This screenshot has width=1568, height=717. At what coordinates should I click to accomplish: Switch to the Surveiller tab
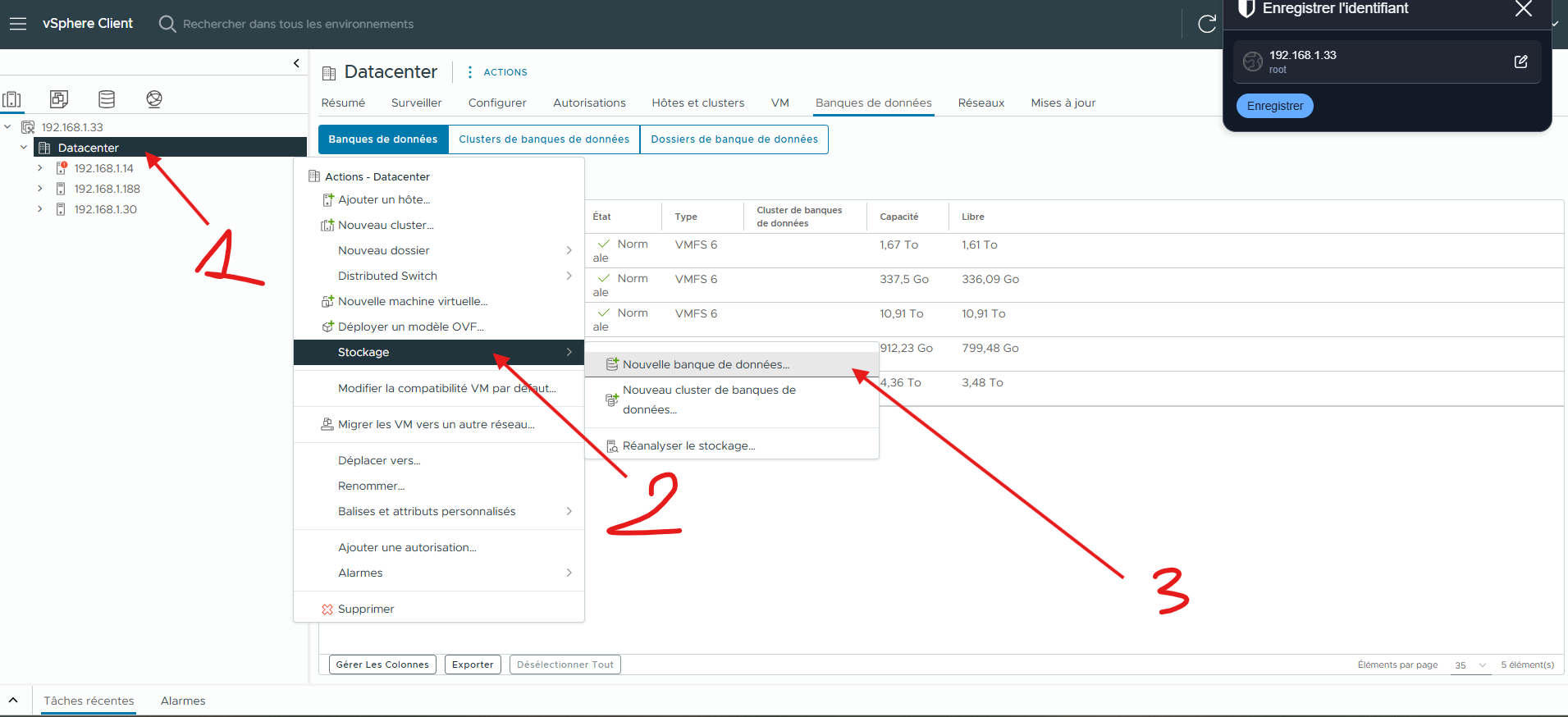pyautogui.click(x=417, y=103)
